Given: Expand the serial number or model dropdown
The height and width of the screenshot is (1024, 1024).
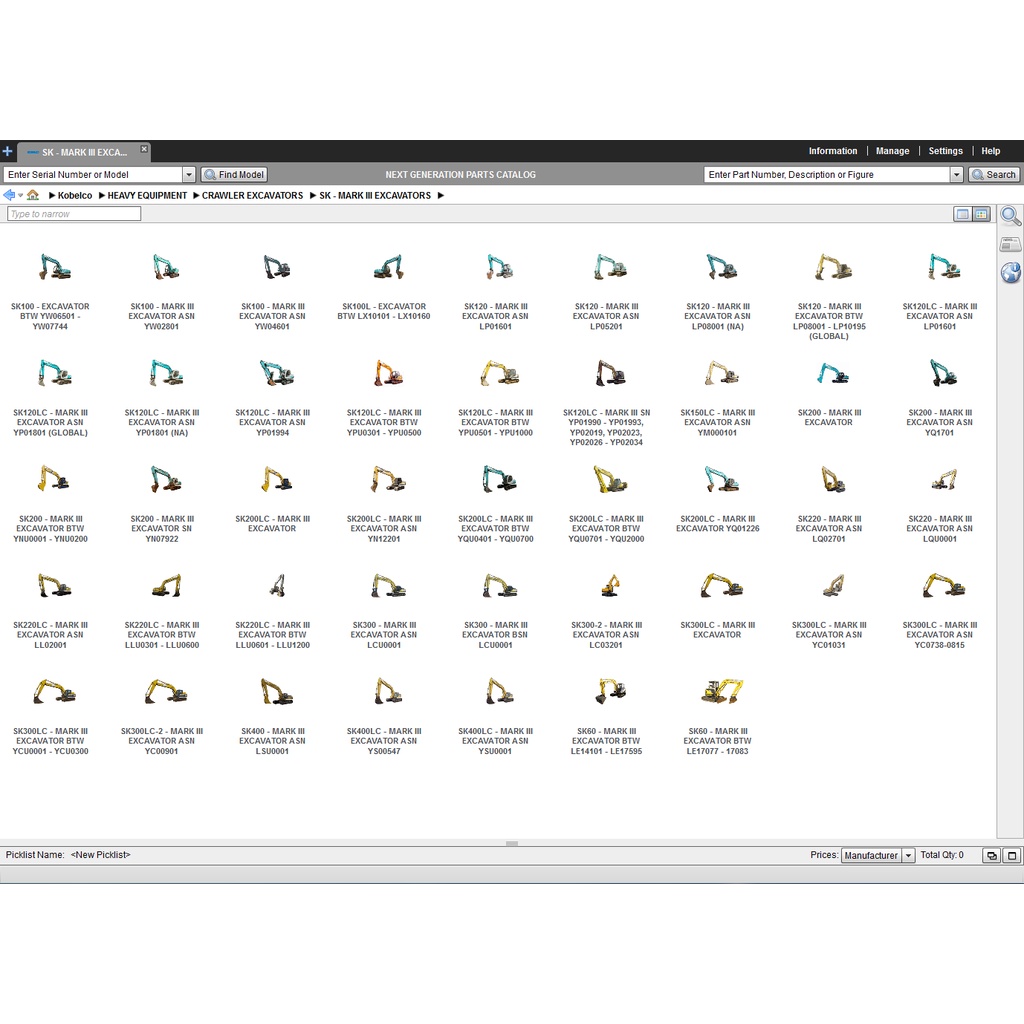Looking at the screenshot, I should tap(189, 175).
